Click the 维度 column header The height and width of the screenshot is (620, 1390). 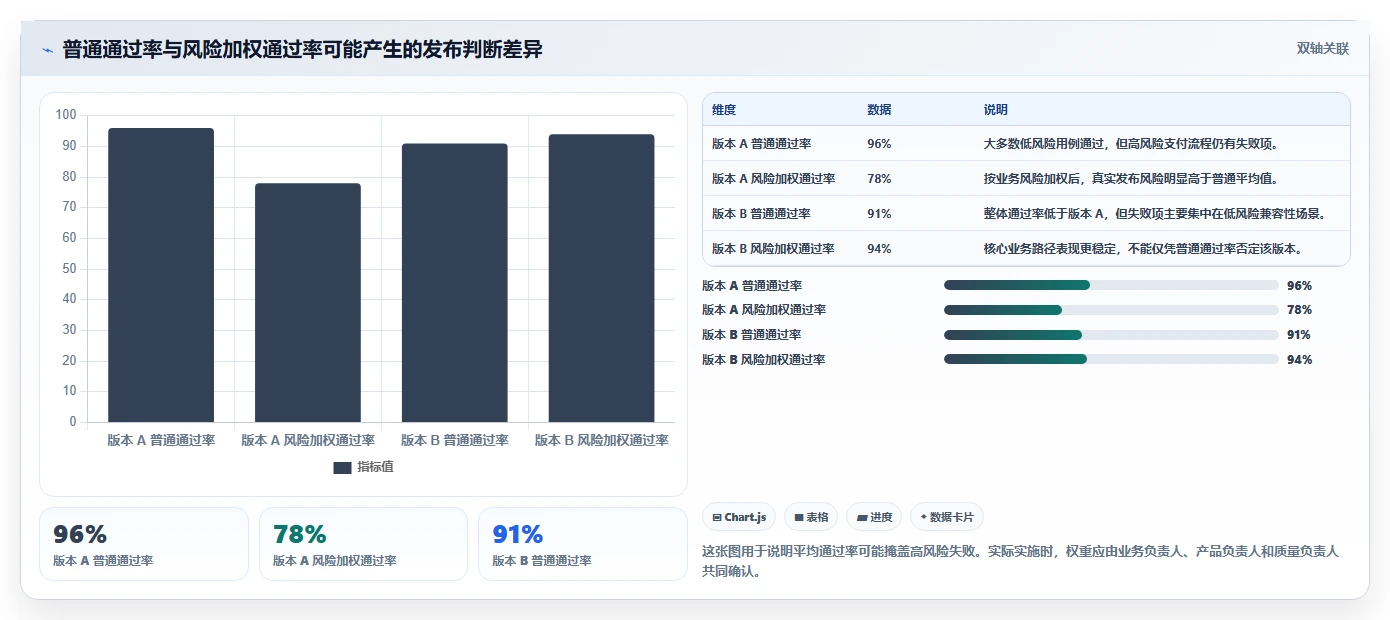point(724,110)
